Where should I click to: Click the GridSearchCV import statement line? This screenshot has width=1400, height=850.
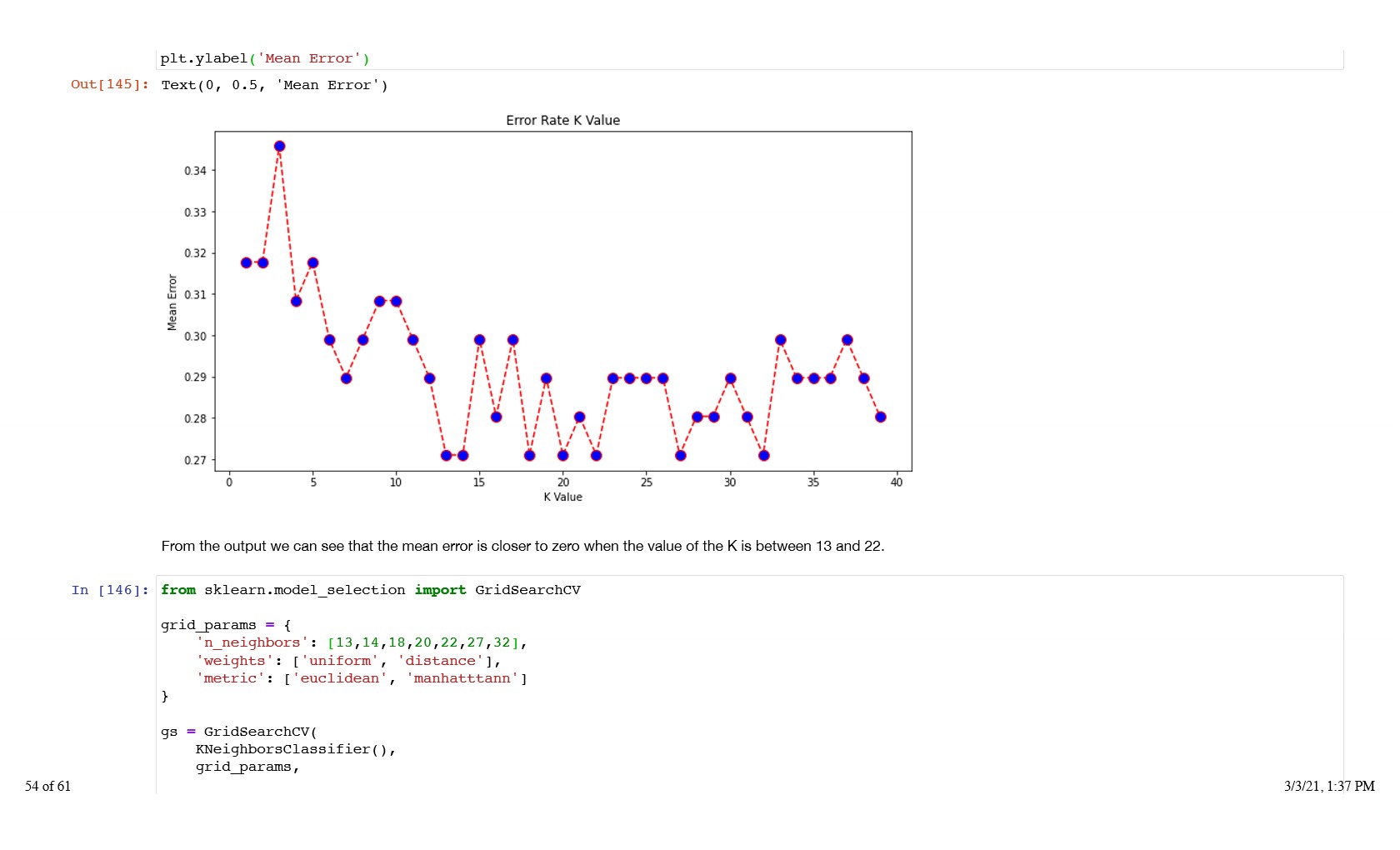pos(370,590)
